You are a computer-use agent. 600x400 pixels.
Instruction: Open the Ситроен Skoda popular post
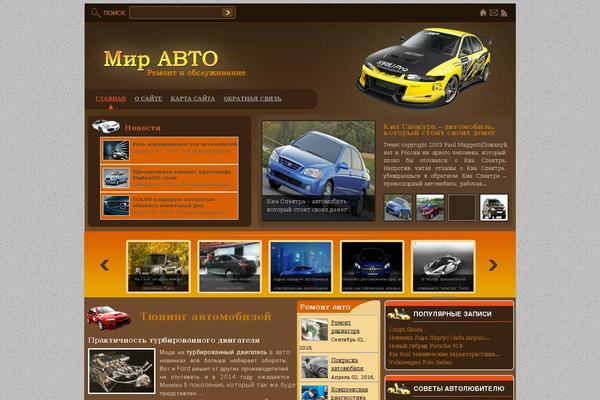pyautogui.click(x=406, y=329)
